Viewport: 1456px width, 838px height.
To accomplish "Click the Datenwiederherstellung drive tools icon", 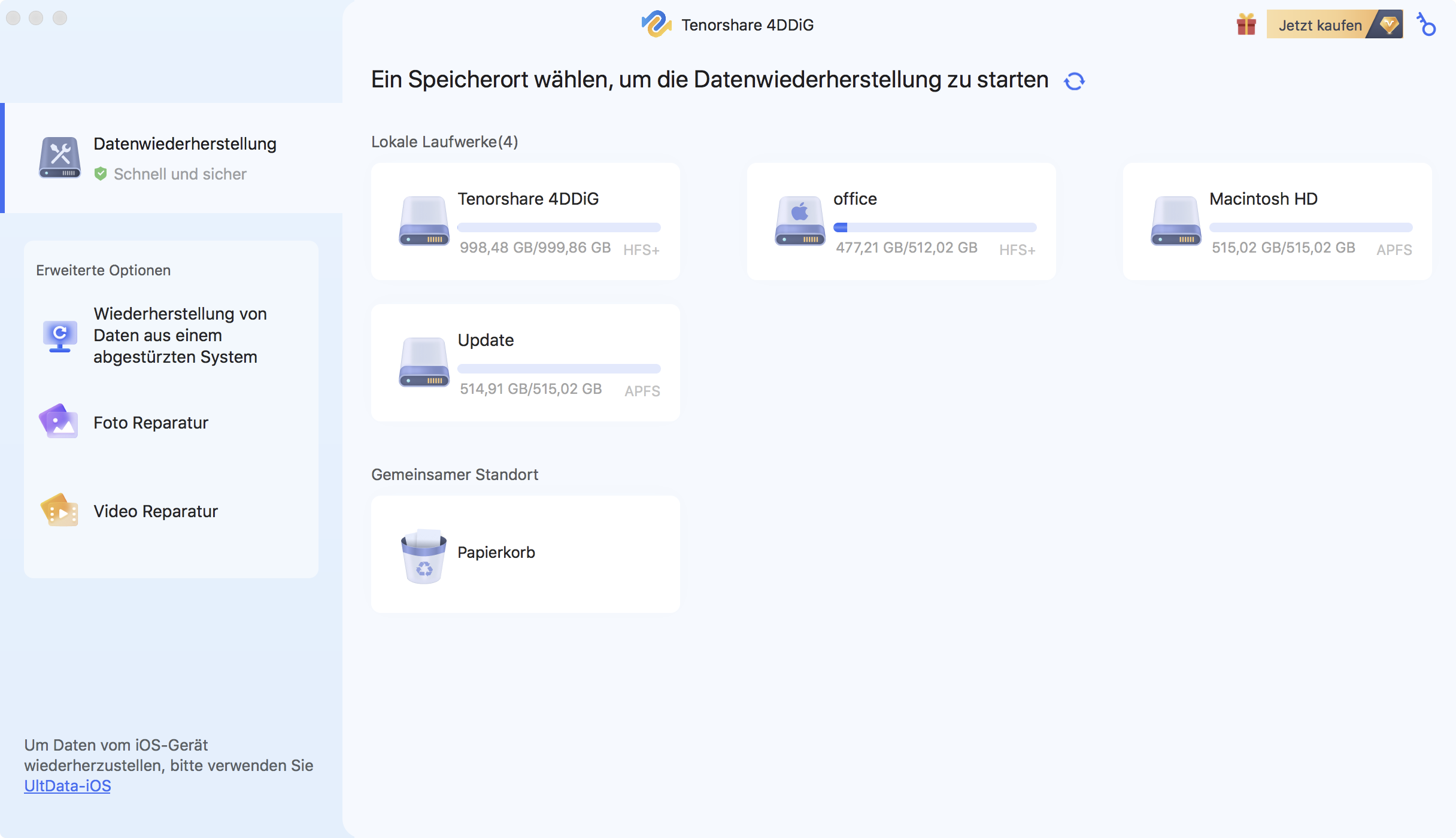I will [60, 157].
